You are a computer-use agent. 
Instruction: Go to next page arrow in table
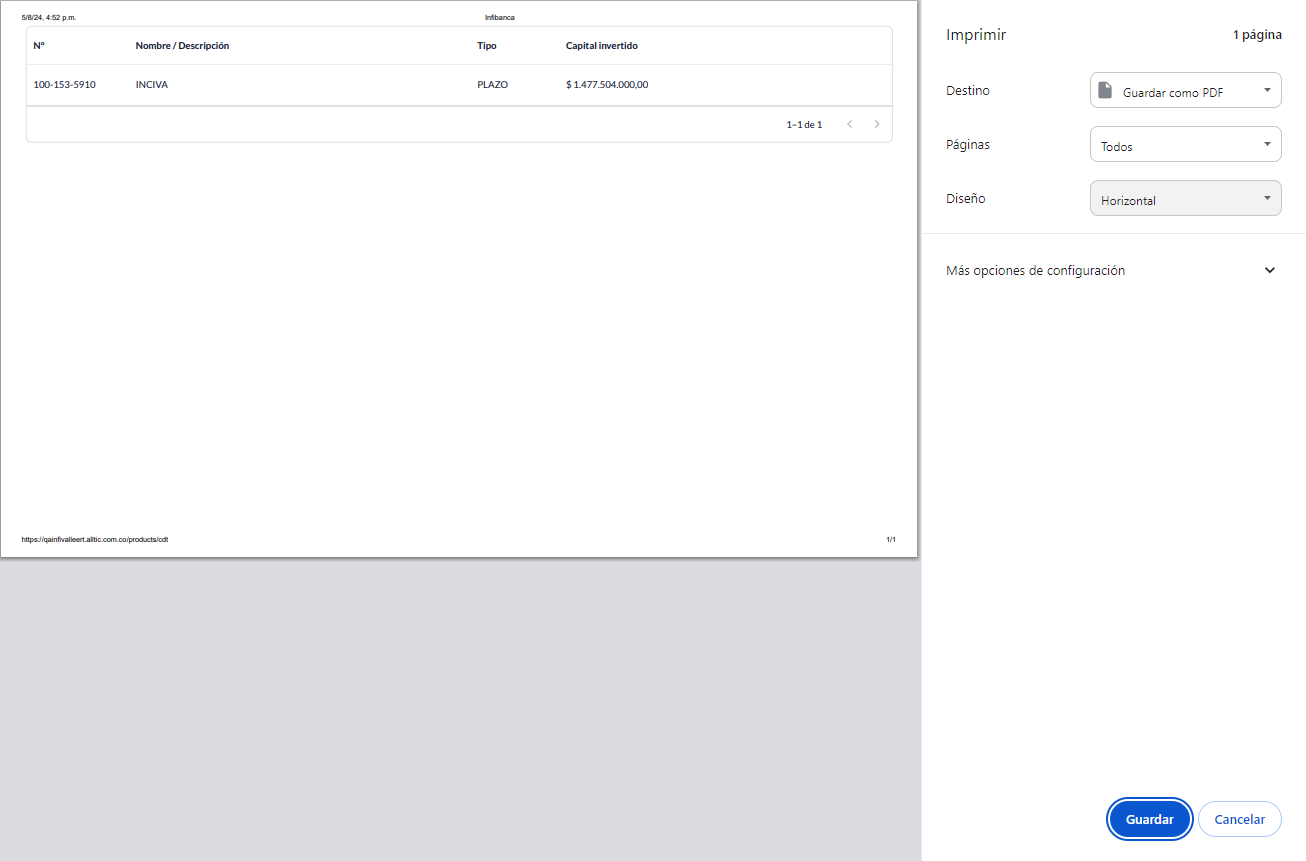pyautogui.click(x=877, y=124)
